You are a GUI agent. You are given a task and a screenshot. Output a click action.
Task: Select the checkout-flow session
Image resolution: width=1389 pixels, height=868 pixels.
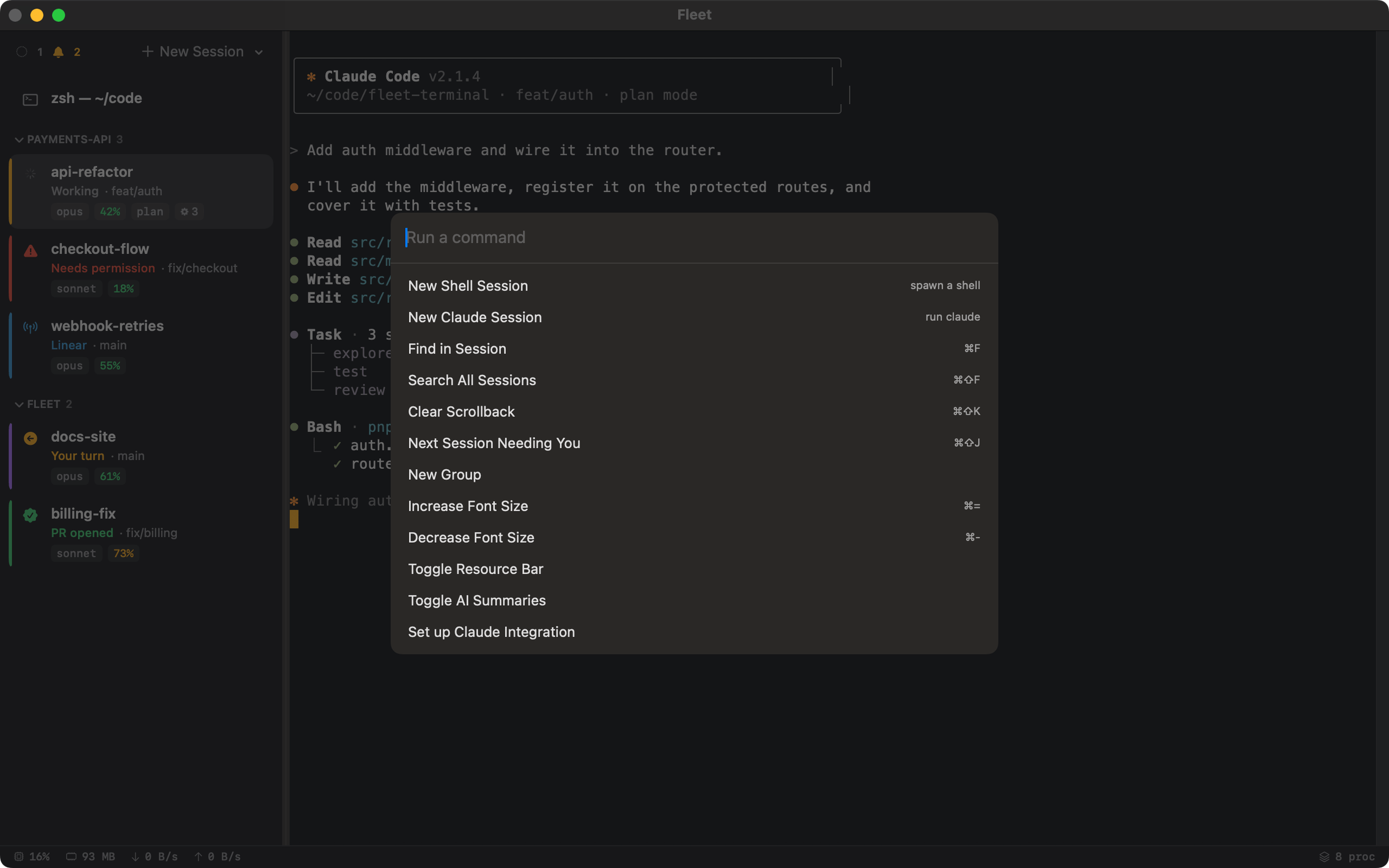pos(141,269)
